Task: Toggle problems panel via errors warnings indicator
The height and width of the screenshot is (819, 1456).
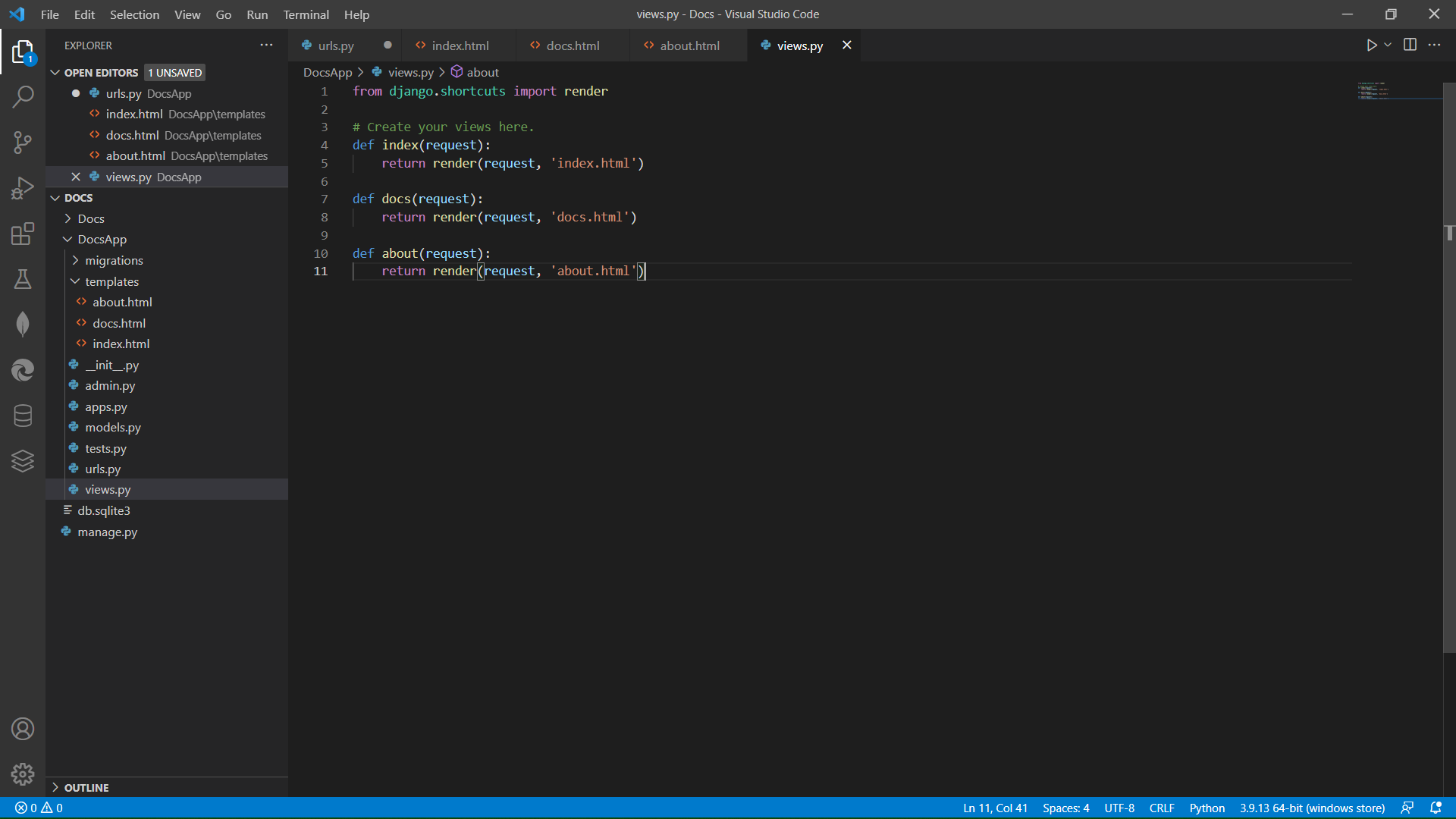Action: (x=39, y=808)
